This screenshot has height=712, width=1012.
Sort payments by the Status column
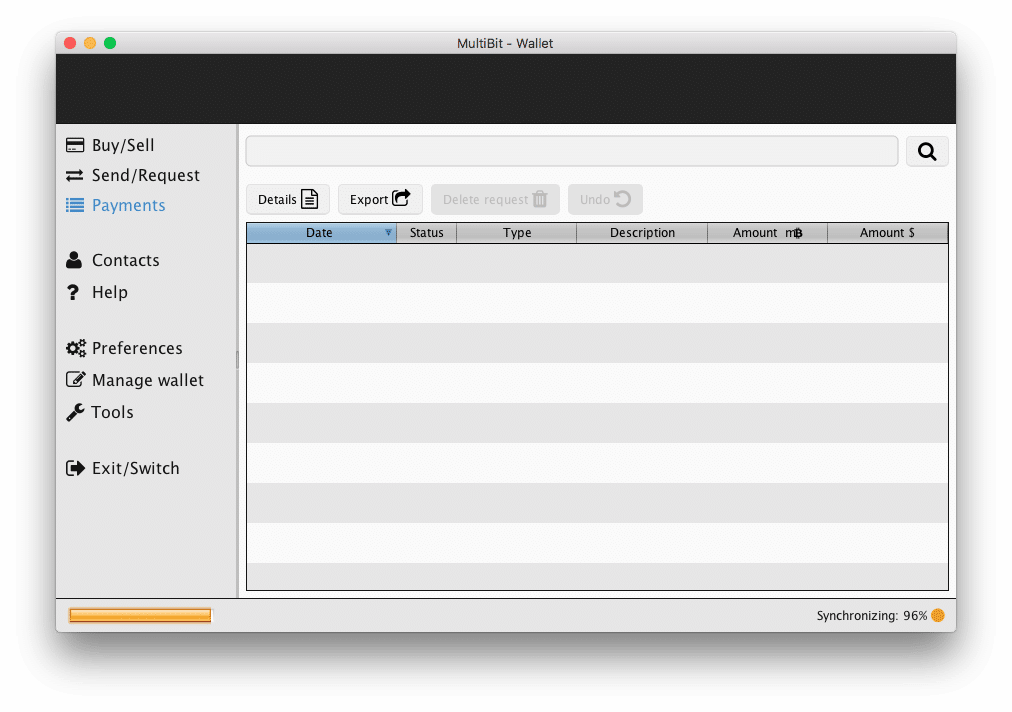(427, 233)
